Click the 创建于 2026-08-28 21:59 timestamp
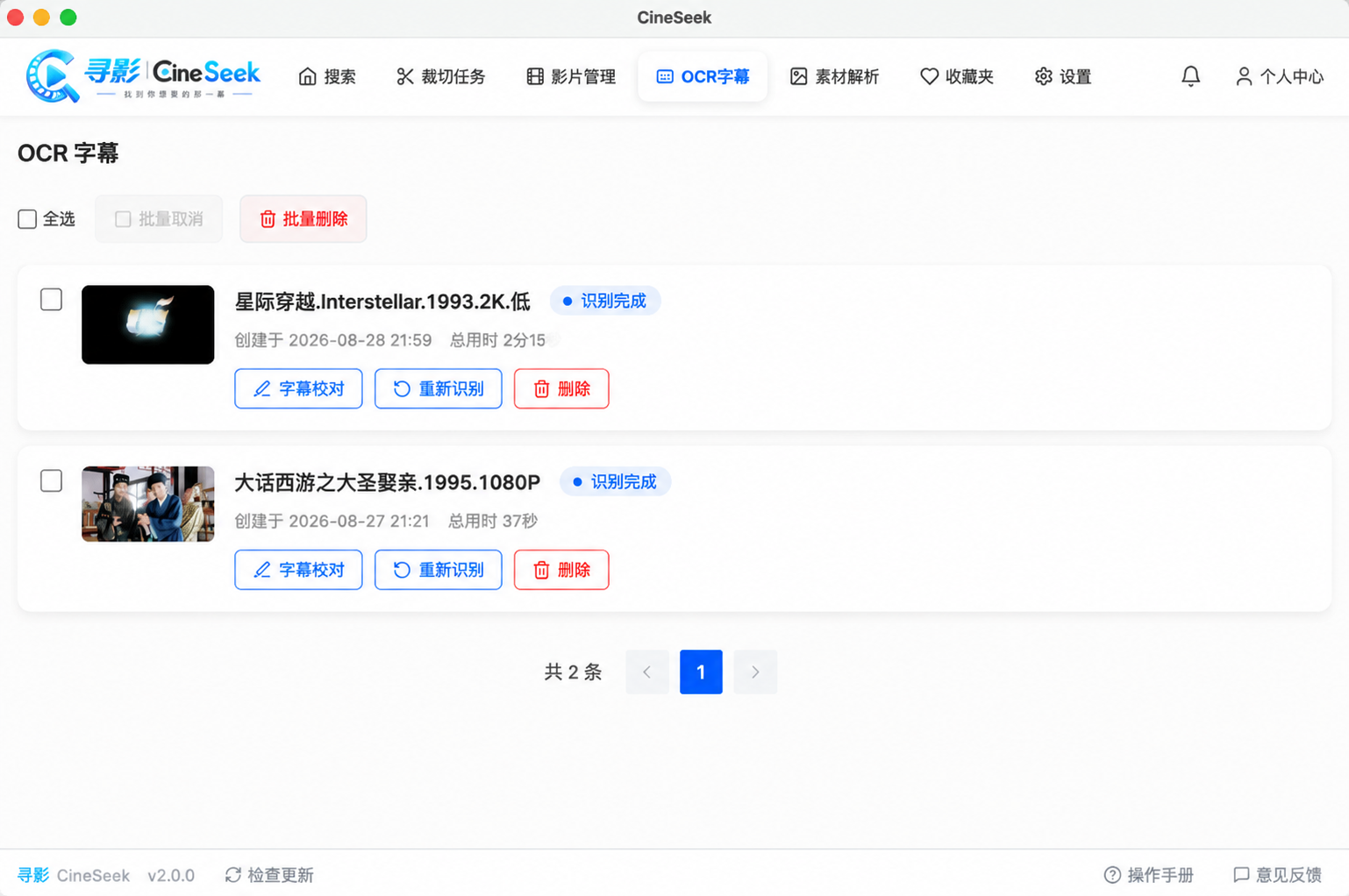Image resolution: width=1349 pixels, height=896 pixels. pos(333,340)
